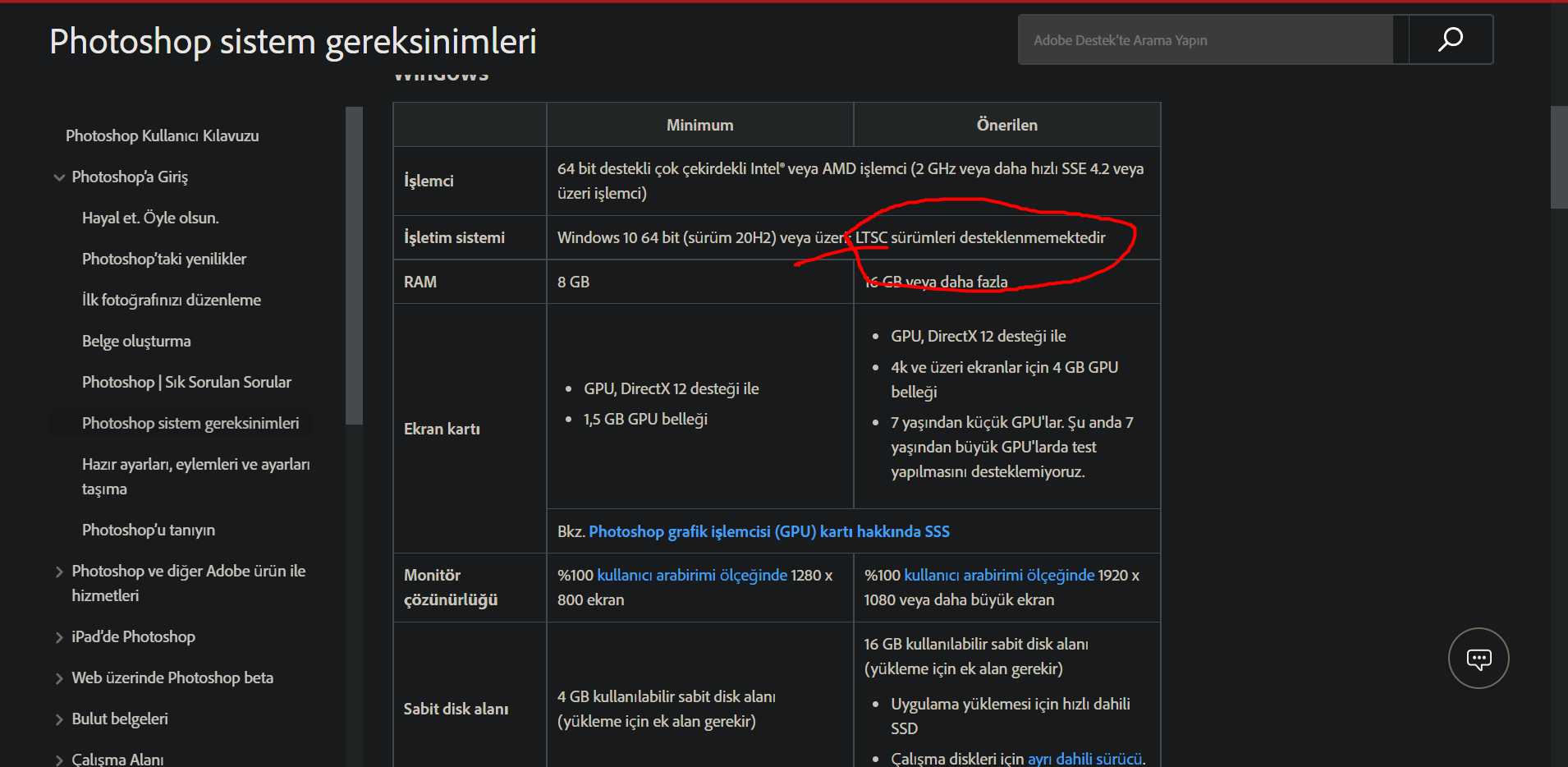The image size is (1568, 767).
Task: Open Photoshop | Sık Sorulan Sorular page
Action: 186,382
